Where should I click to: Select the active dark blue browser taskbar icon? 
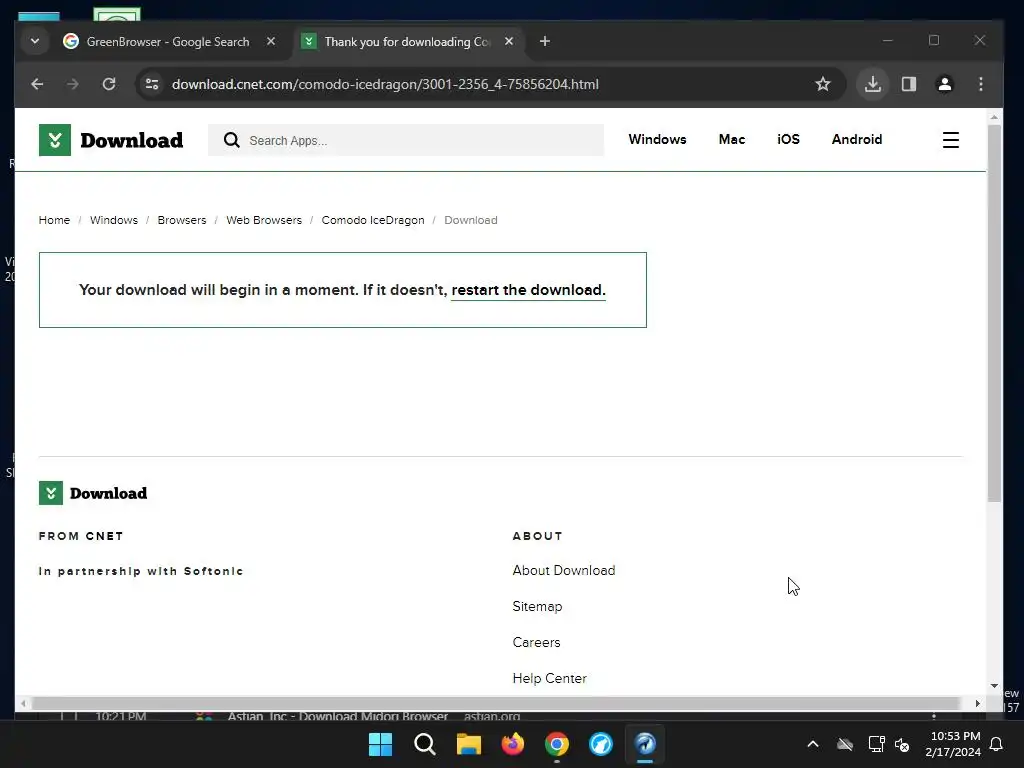(x=645, y=744)
